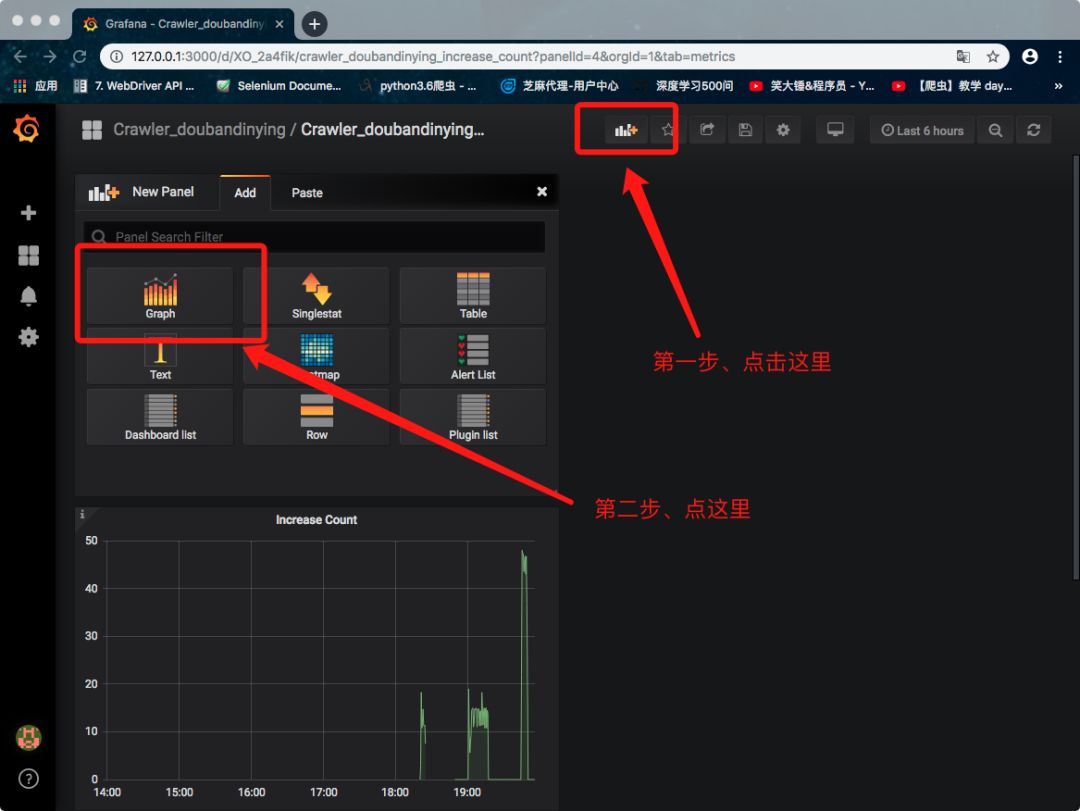Open the Create plus menu in sidebar
Image resolution: width=1080 pixels, height=811 pixels.
(x=28, y=212)
